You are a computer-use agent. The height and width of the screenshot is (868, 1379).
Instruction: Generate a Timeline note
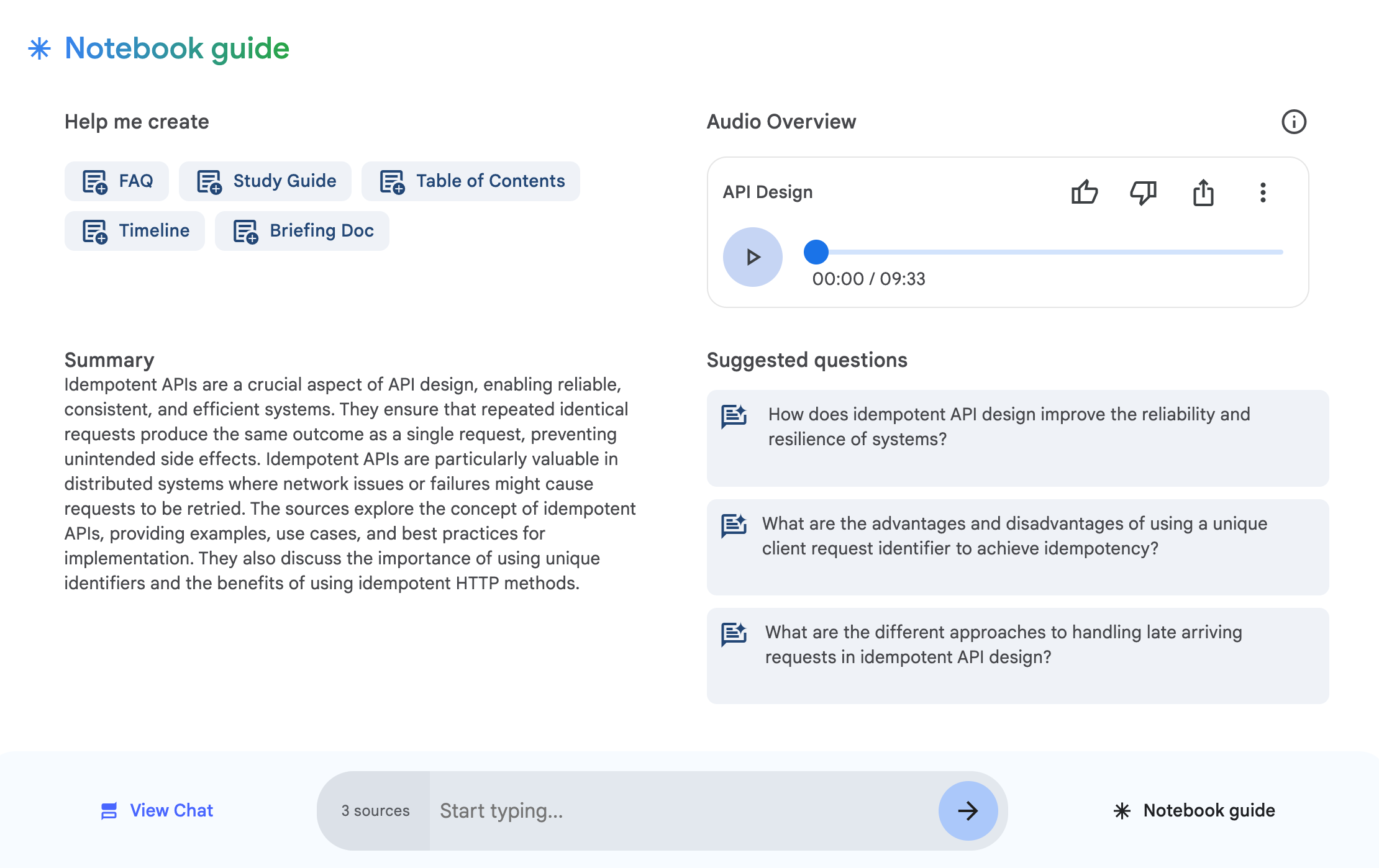(135, 231)
